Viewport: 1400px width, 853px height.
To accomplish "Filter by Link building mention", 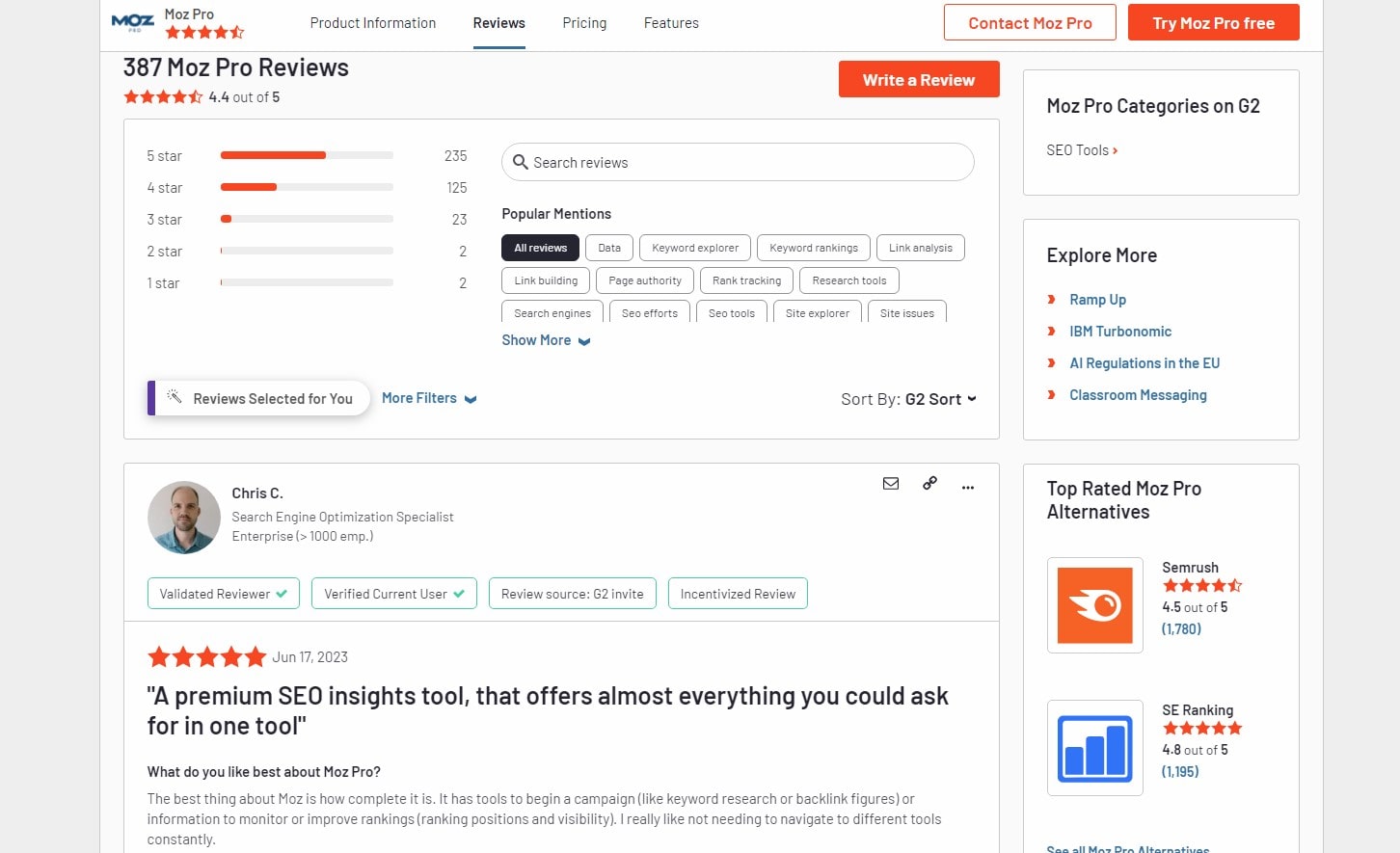I will [546, 280].
